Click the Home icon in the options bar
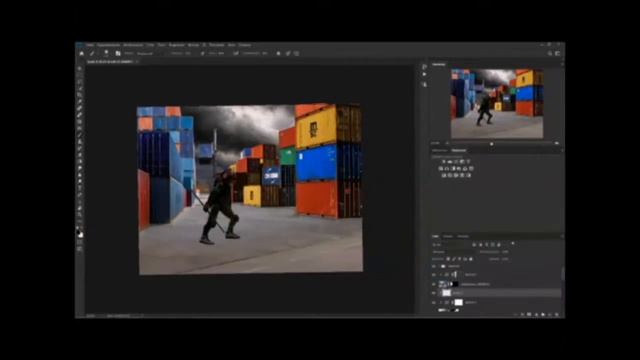The image size is (640, 360). click(x=82, y=53)
